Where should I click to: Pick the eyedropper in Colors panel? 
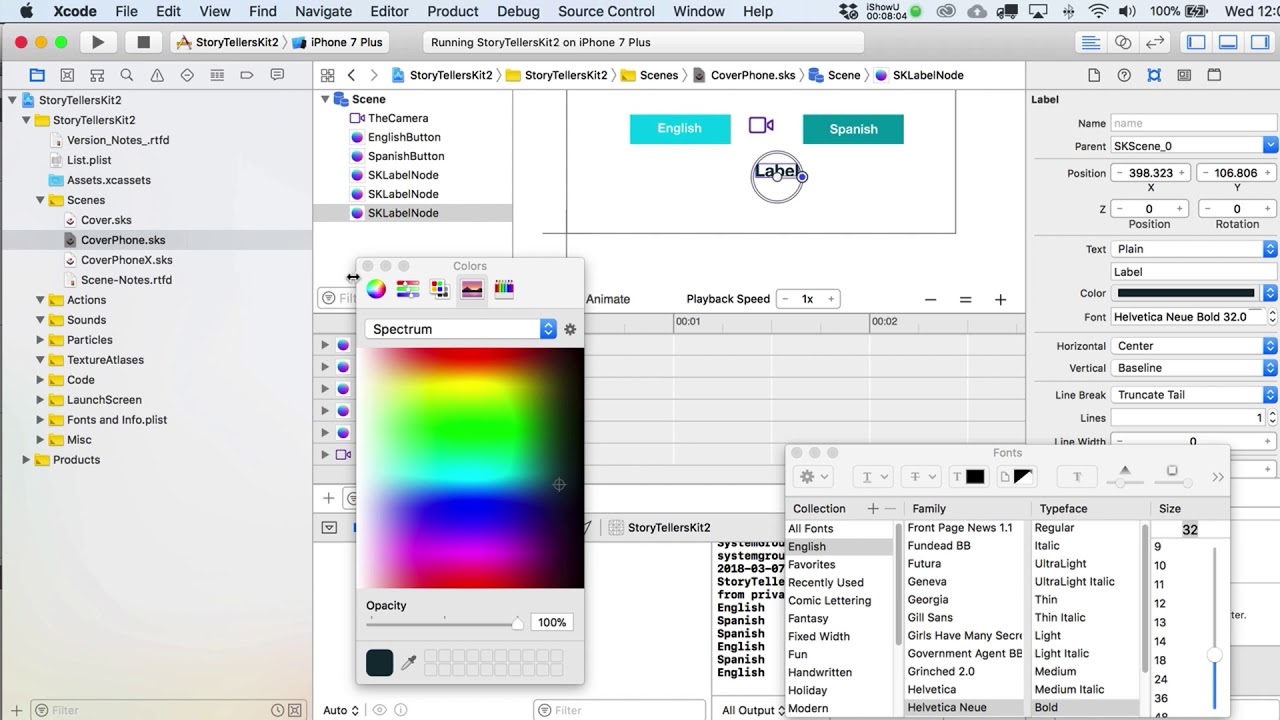click(x=408, y=663)
